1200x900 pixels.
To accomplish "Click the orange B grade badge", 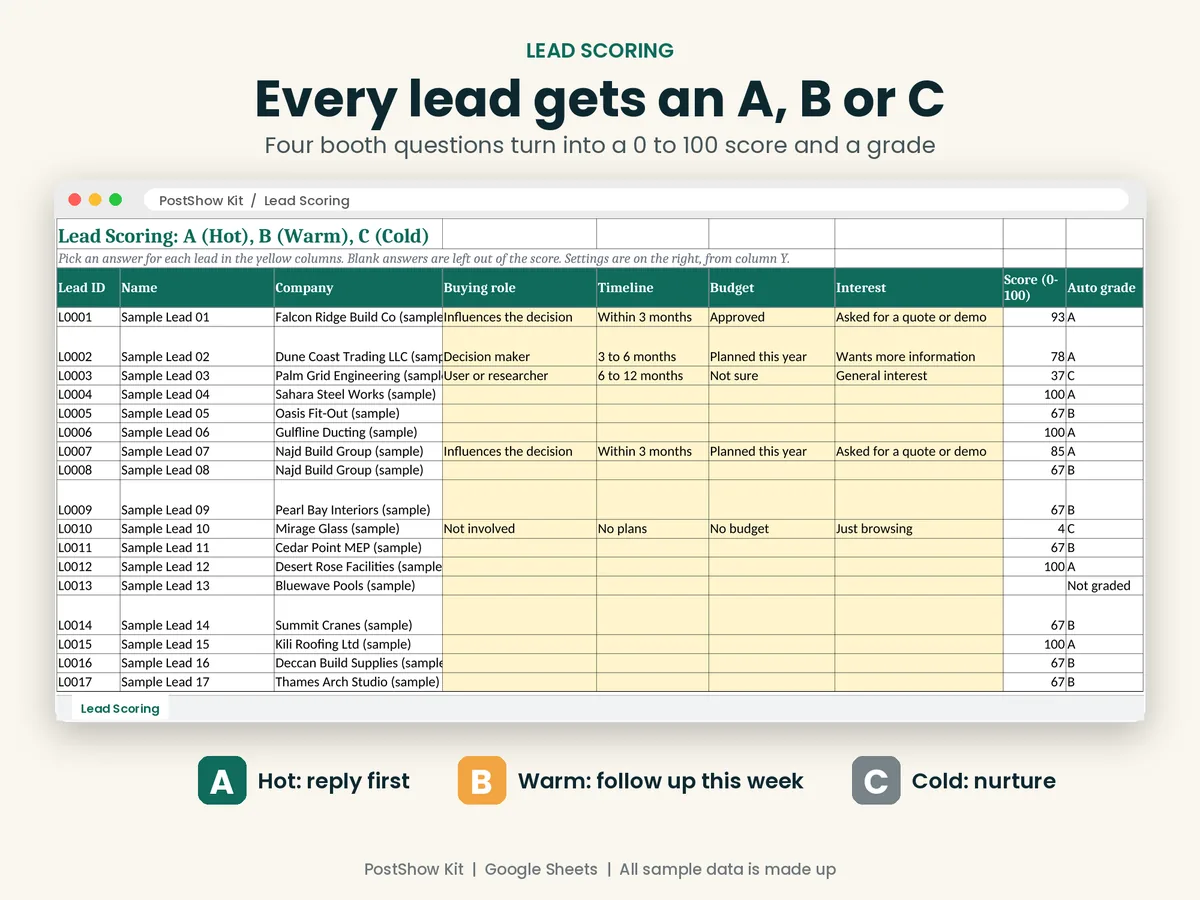I will coord(482,781).
